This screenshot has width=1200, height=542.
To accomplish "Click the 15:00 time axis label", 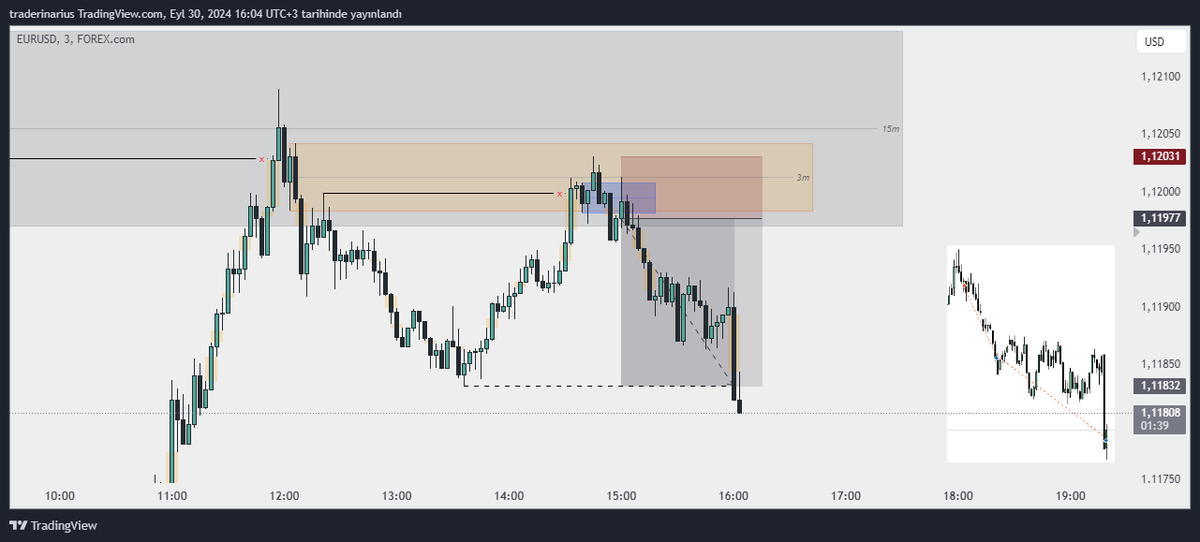I will pyautogui.click(x=621, y=495).
